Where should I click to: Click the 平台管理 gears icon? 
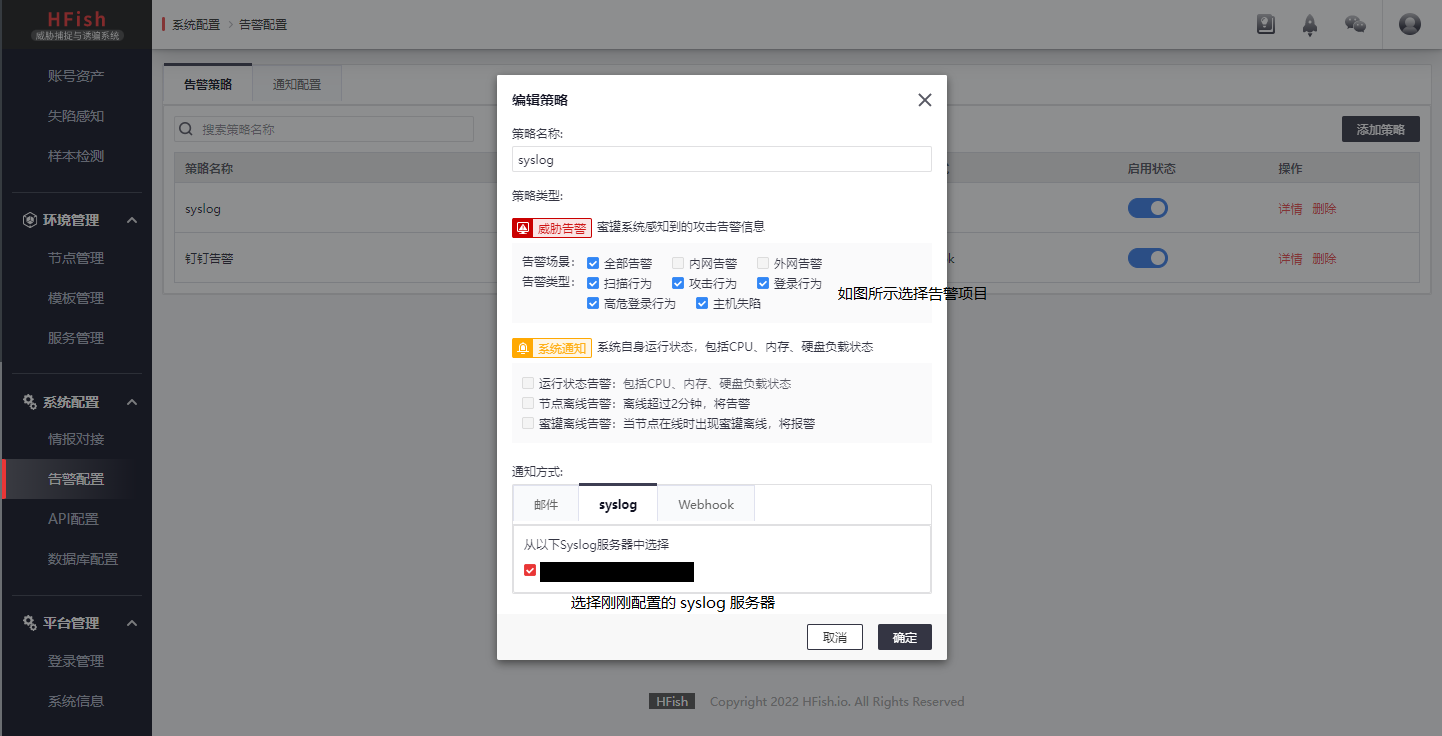(x=30, y=623)
